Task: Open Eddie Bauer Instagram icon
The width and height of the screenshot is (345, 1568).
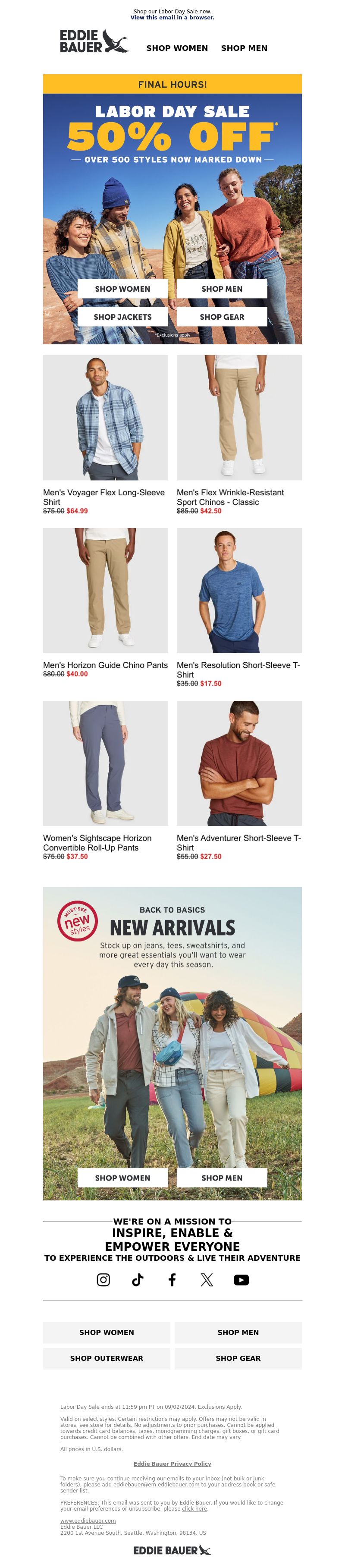Action: (x=103, y=1279)
